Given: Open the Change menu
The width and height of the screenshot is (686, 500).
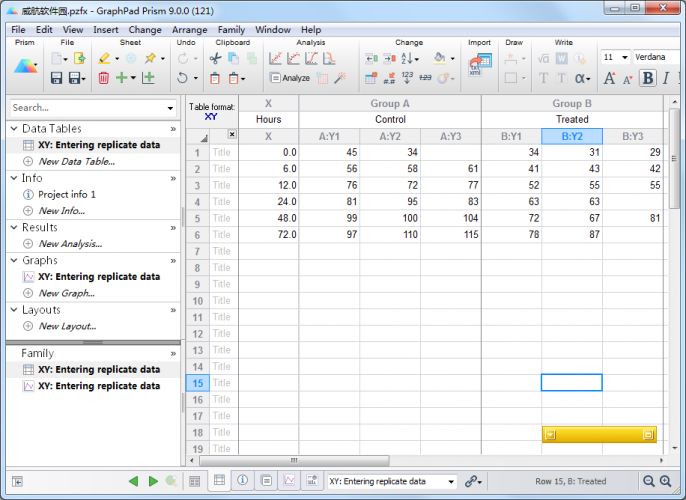Looking at the screenshot, I should (x=145, y=30).
